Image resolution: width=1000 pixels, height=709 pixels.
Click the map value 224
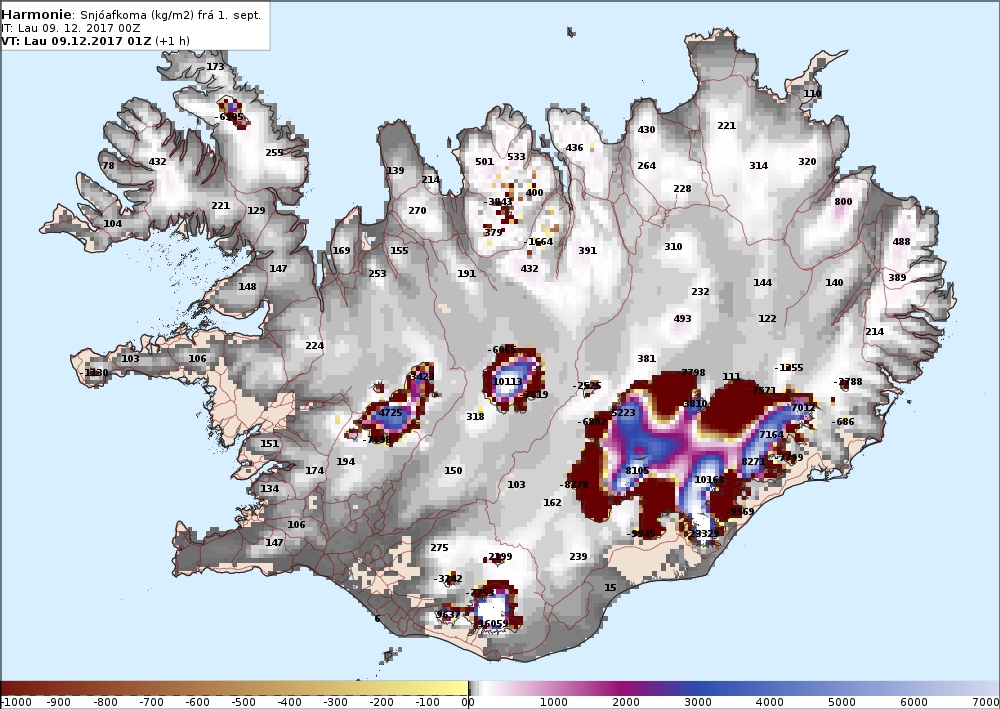coord(315,346)
